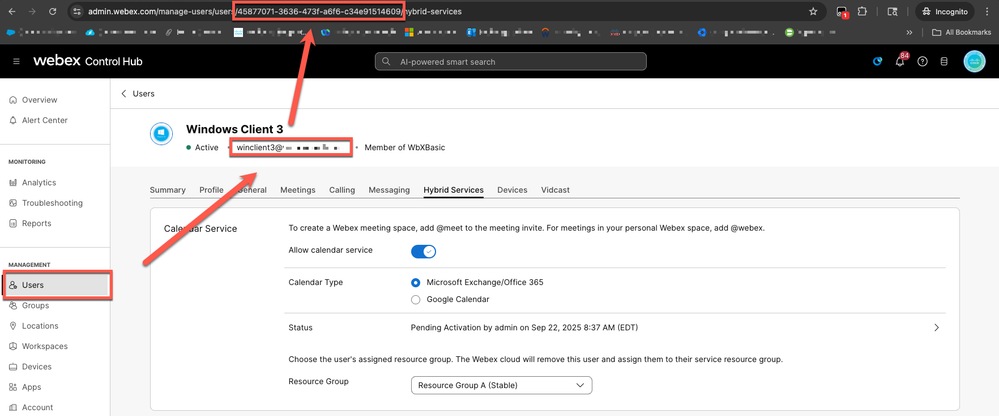The width and height of the screenshot is (999, 416).
Task: Switch to the Profile tab
Action: tap(212, 190)
